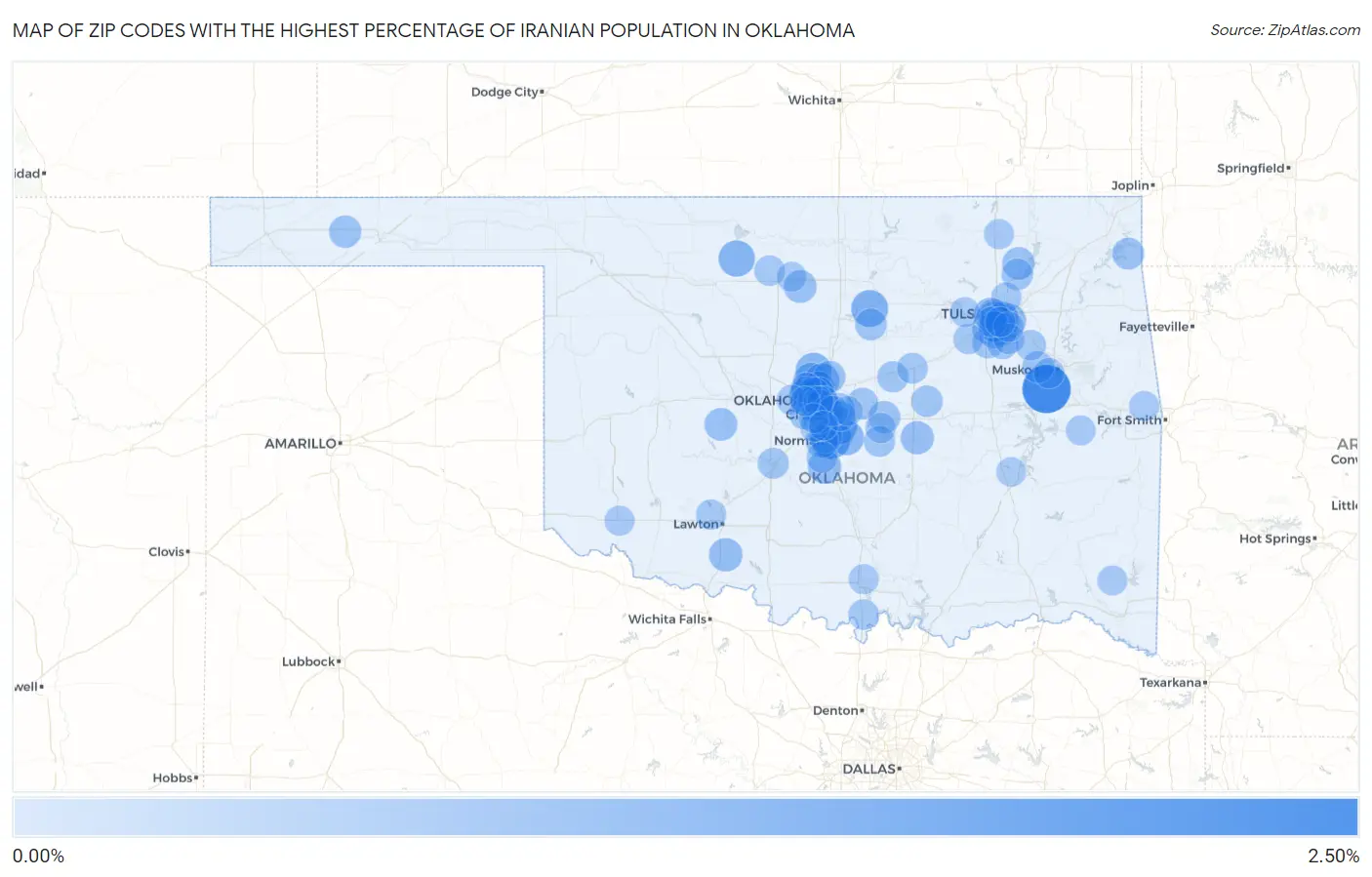Click the bubble in southeast Oklahoma corner
Image resolution: width=1372 pixels, height=877 pixels.
1111,580
